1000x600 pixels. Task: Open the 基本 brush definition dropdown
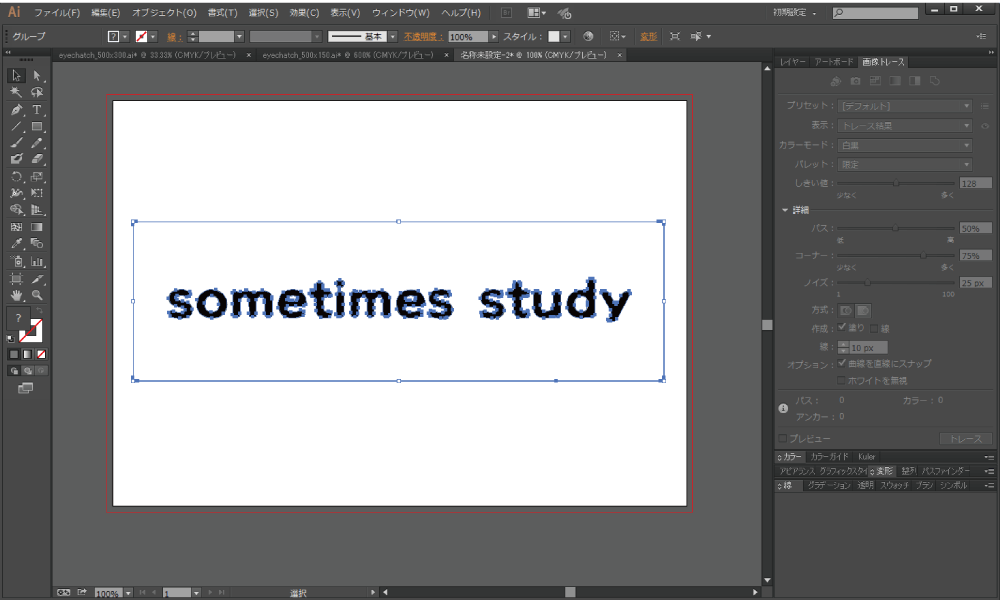point(393,37)
